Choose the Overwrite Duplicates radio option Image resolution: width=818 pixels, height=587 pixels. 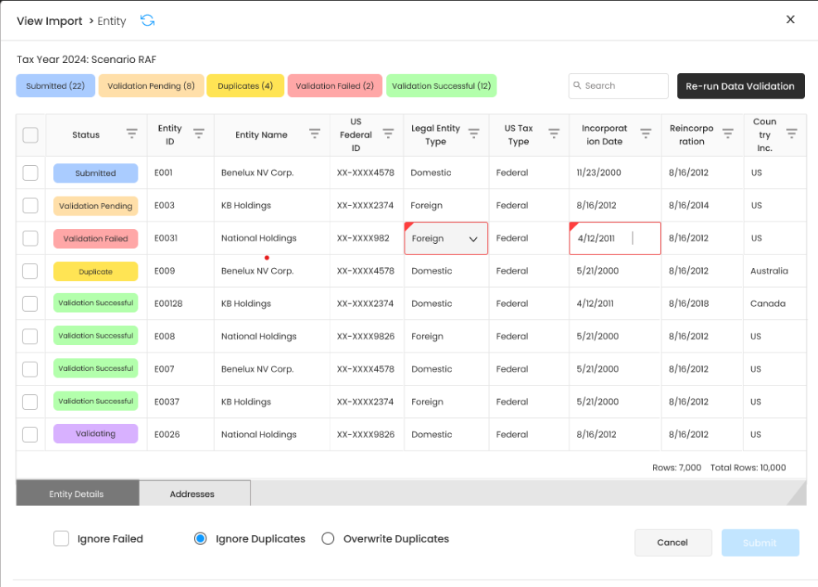[x=328, y=538]
